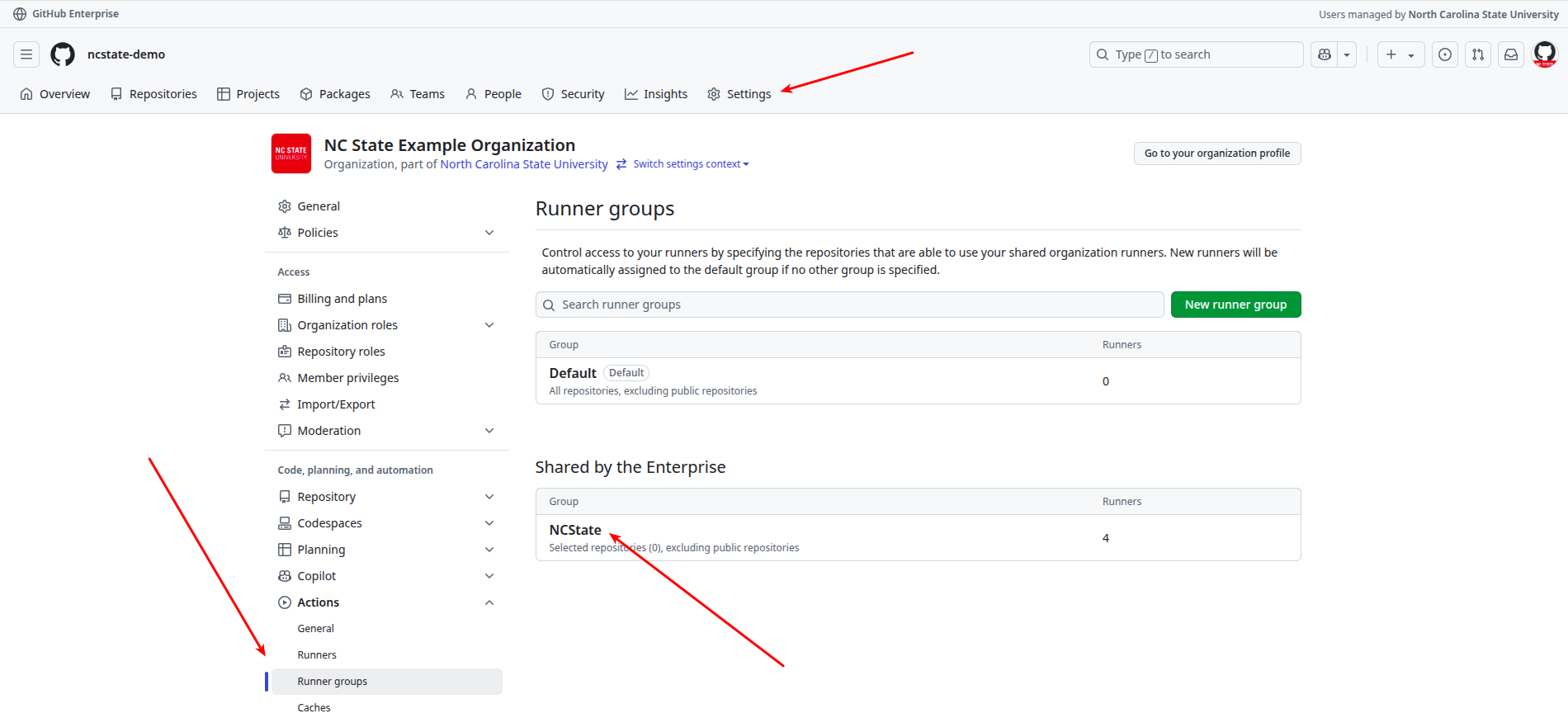The height and width of the screenshot is (718, 1568).
Task: Open the issues icon in header
Action: pos(1444,54)
